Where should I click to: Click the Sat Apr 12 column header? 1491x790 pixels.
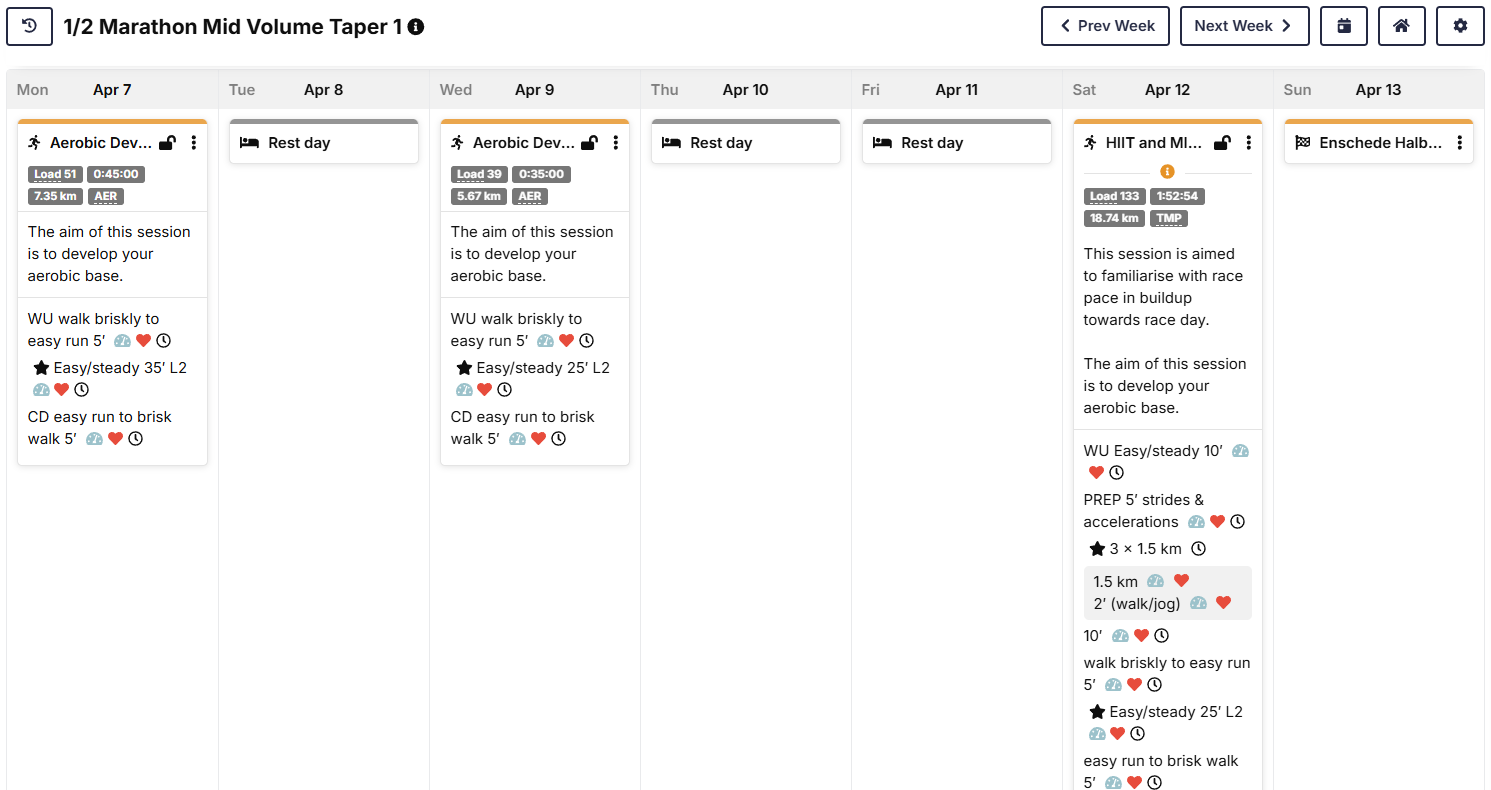1167,90
